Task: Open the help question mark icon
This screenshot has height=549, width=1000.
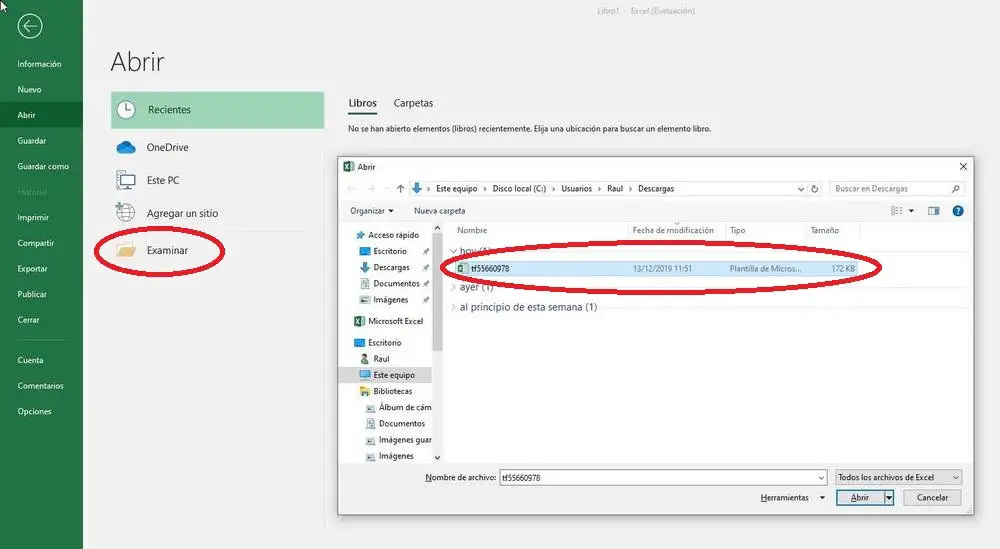Action: pos(958,211)
